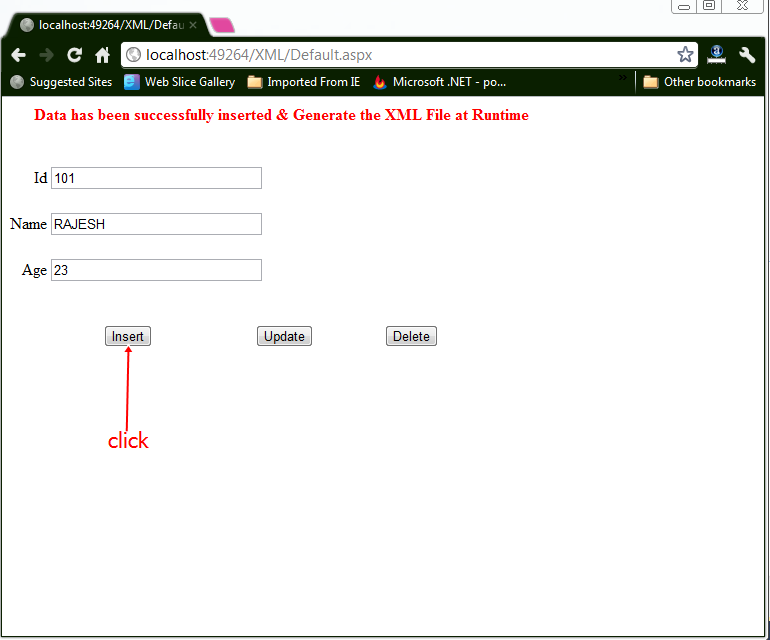
Task: Minimize the browser window
Action: (684, 6)
